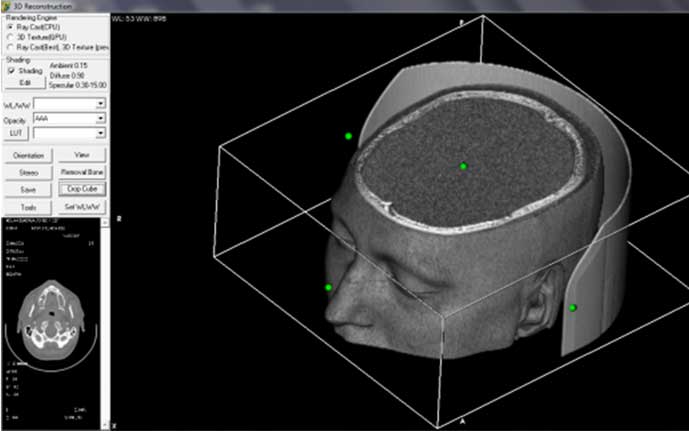Open the Tools button
The height and width of the screenshot is (431, 689).
(28, 206)
